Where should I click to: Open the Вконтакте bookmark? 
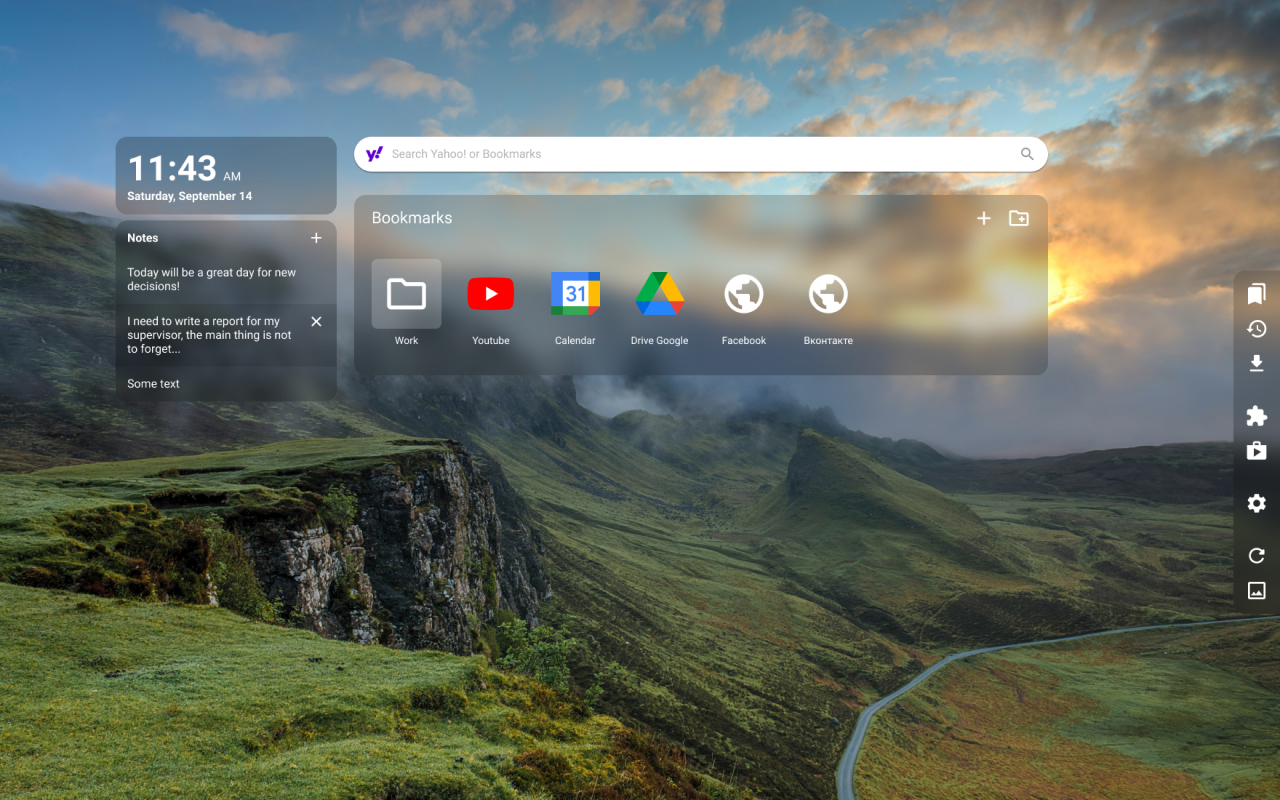[828, 303]
